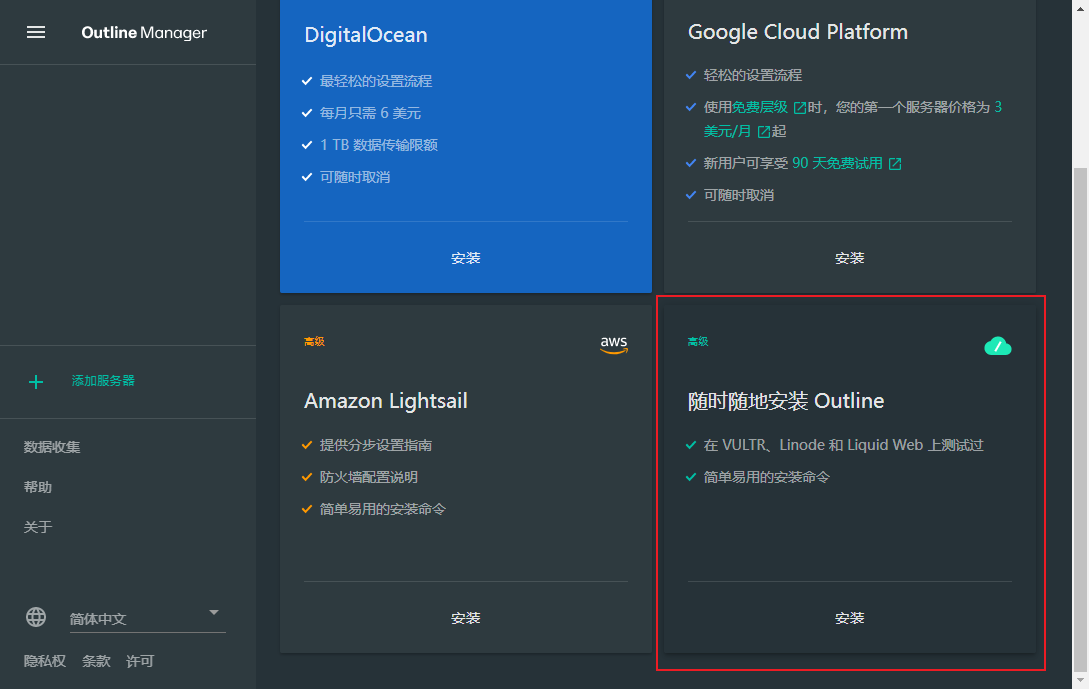Open the 条款 link
This screenshot has width=1089, height=689.
point(96,661)
